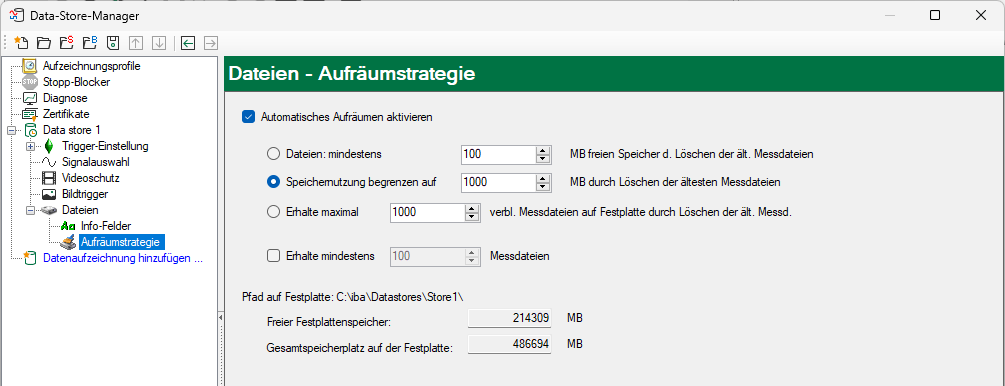Select the highlighted Aufräumstrategie label
Image resolution: width=1005 pixels, height=386 pixels.
pos(122,242)
